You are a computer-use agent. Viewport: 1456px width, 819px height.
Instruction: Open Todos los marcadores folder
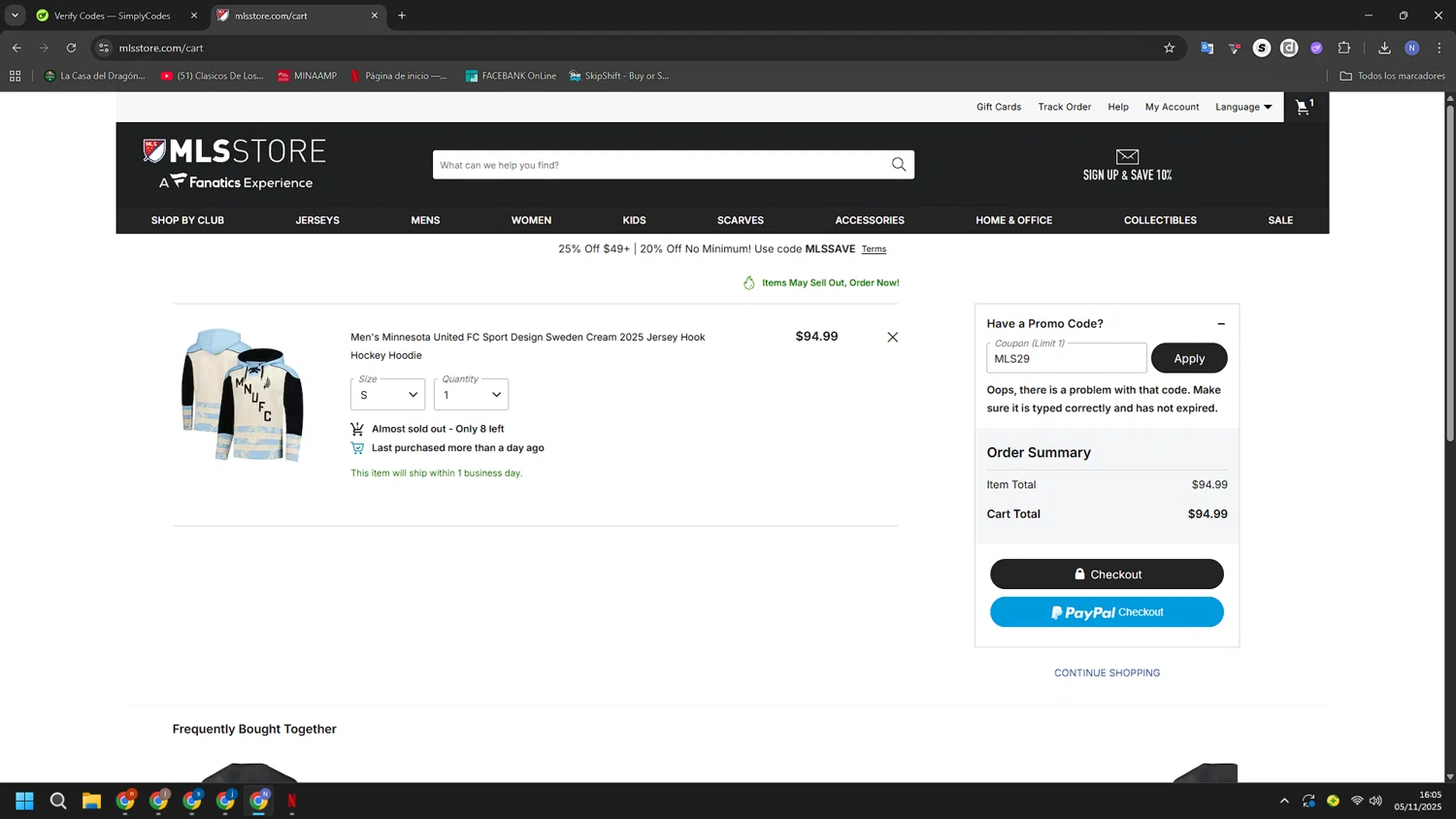(1392, 76)
